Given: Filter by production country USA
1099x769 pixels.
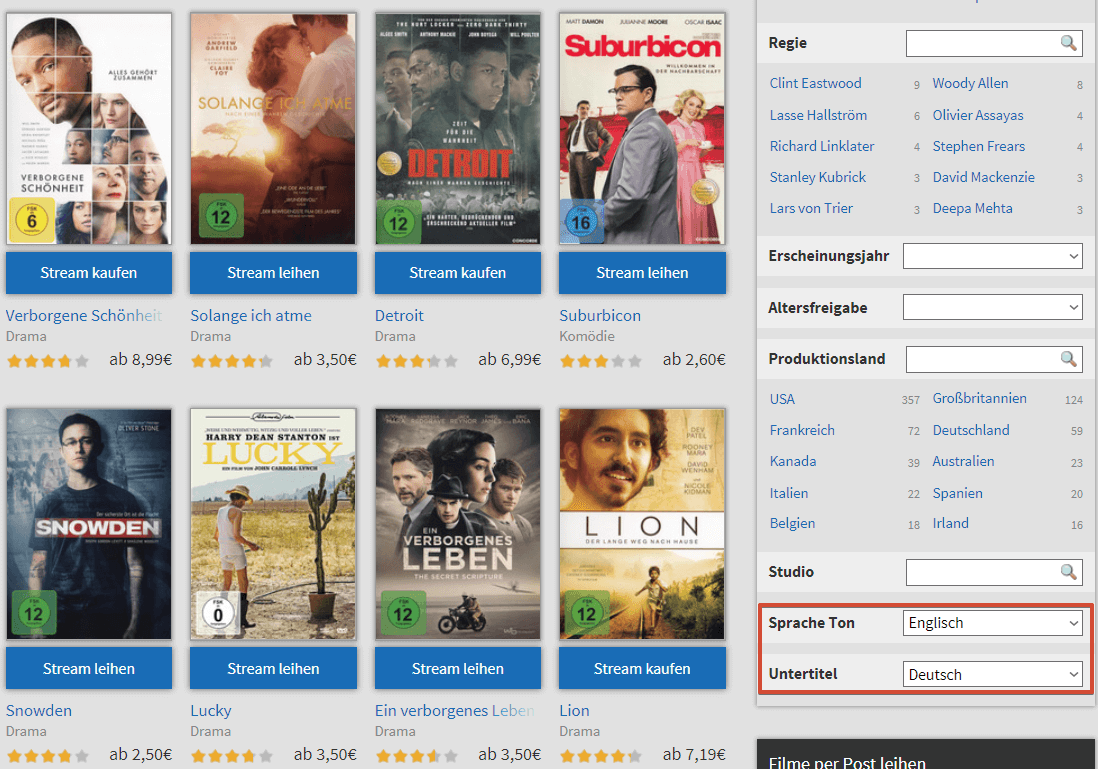Looking at the screenshot, I should [x=782, y=399].
